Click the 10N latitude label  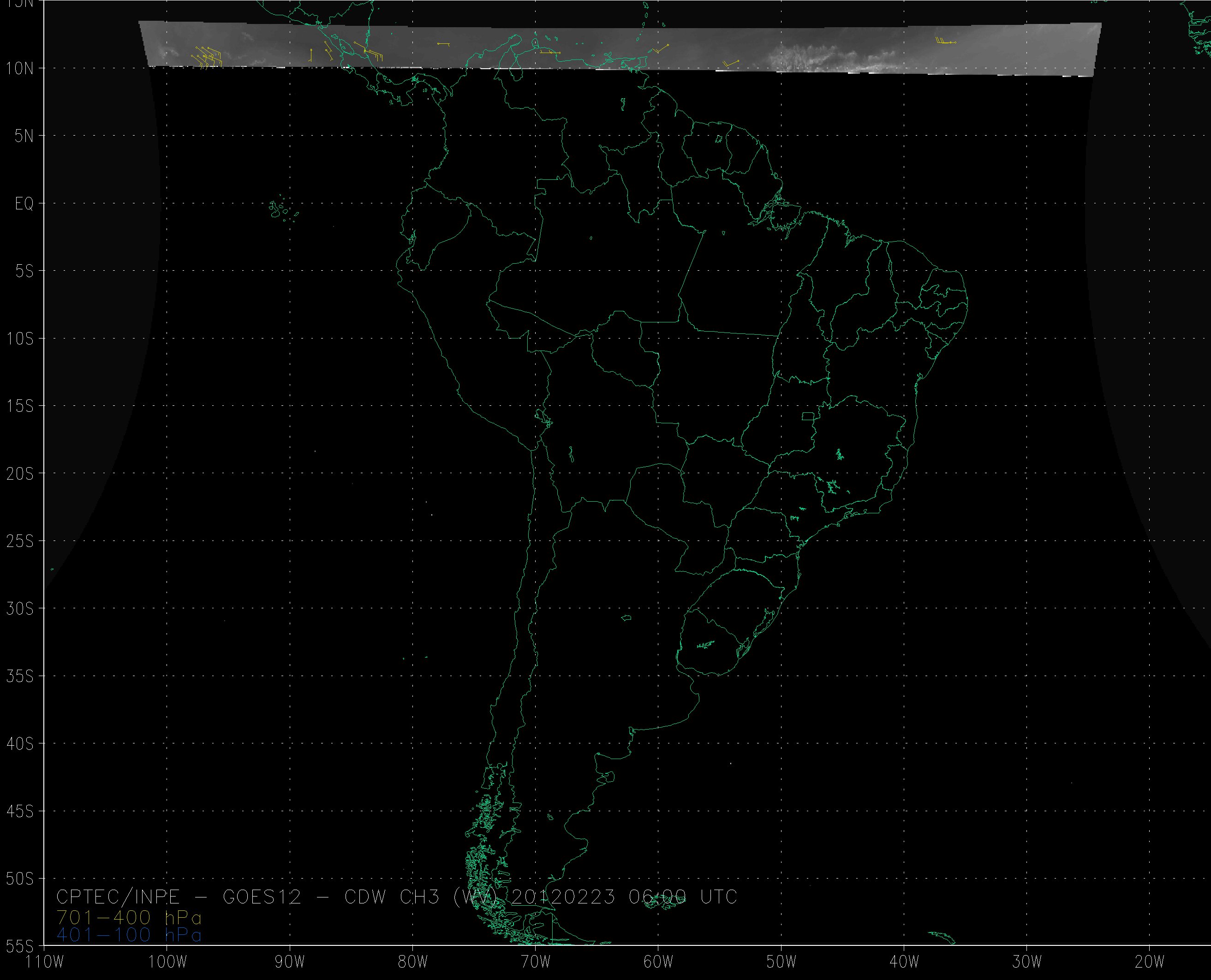click(20, 69)
